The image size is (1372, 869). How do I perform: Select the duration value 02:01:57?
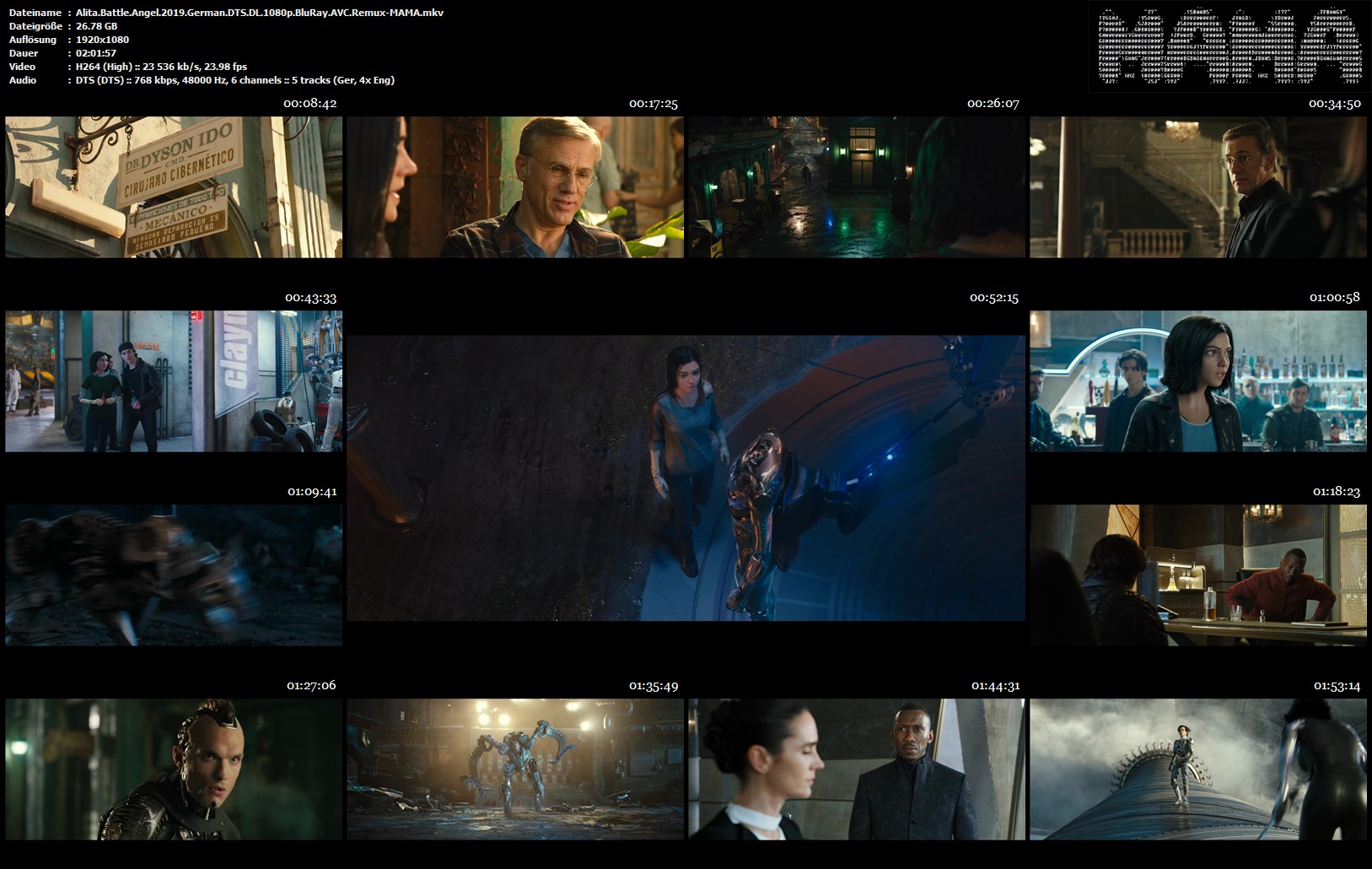pos(96,53)
